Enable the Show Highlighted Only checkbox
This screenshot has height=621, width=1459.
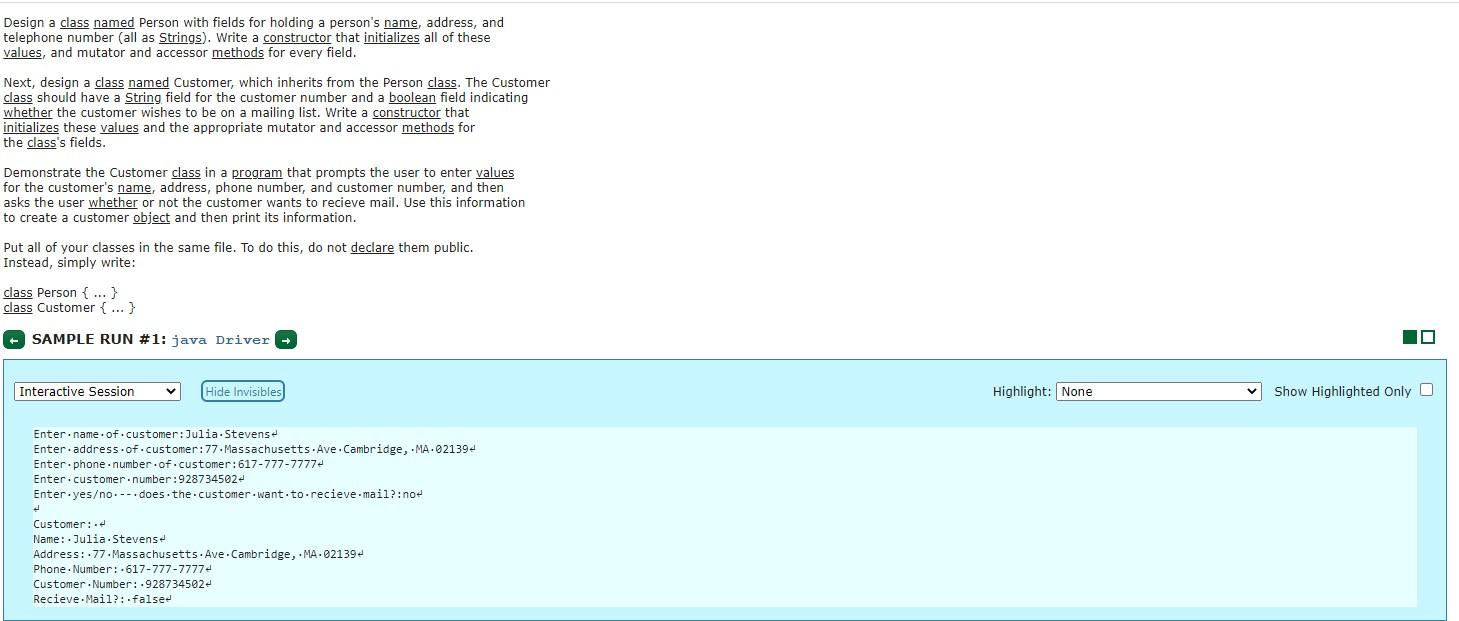tap(1426, 389)
